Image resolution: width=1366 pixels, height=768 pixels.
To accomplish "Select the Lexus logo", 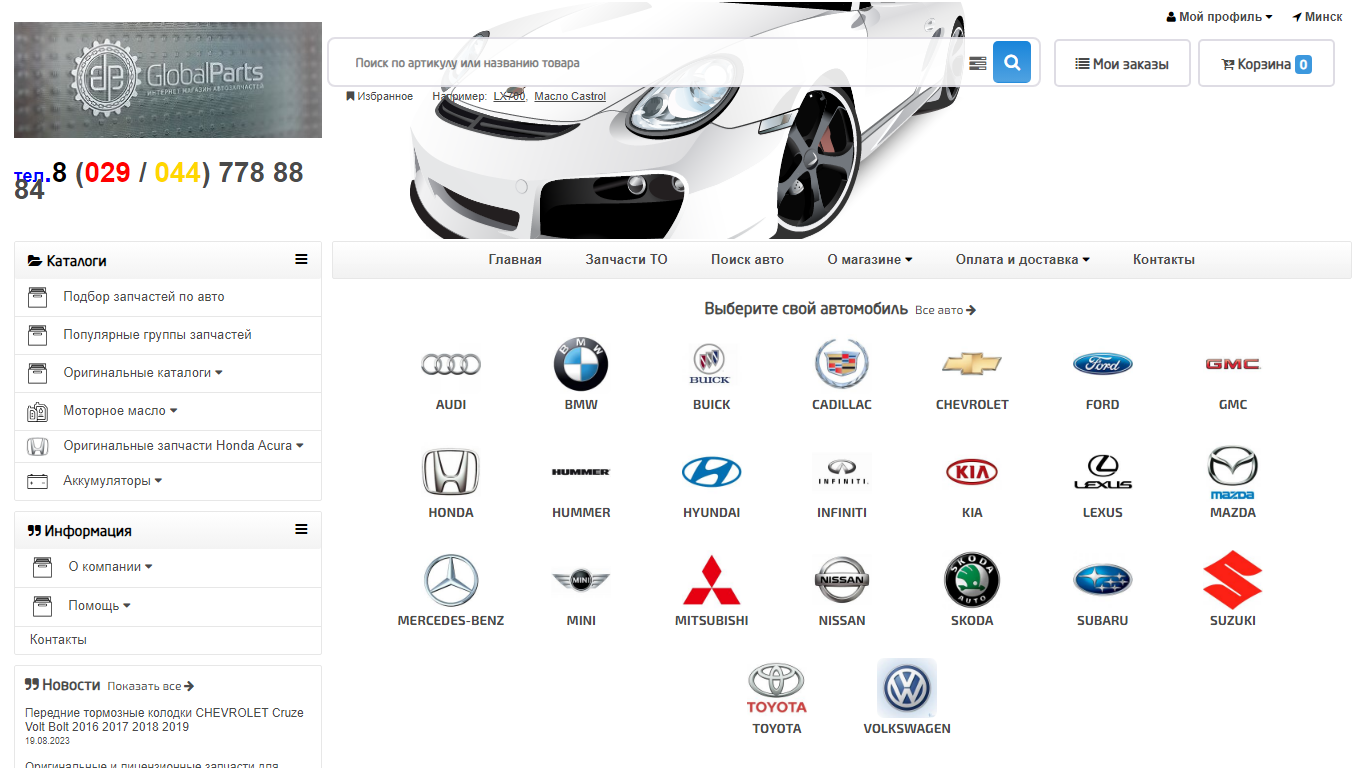I will [1103, 471].
